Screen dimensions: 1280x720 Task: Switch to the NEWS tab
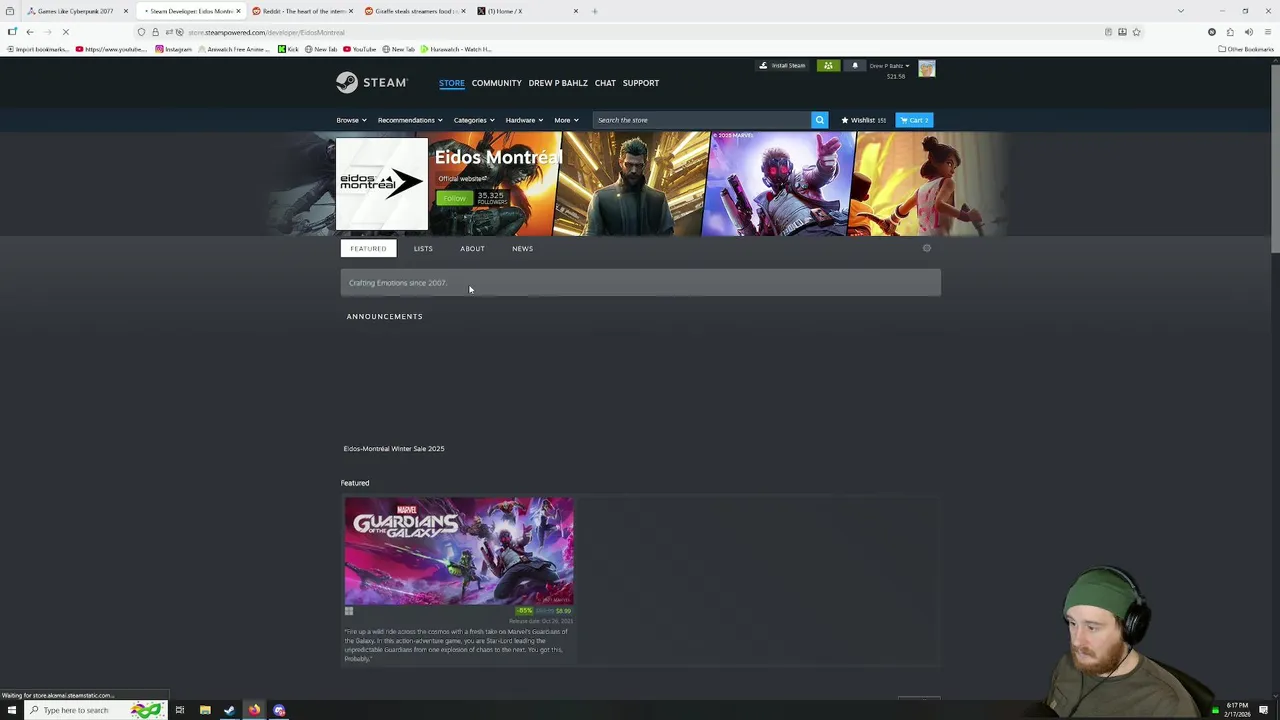click(x=522, y=248)
